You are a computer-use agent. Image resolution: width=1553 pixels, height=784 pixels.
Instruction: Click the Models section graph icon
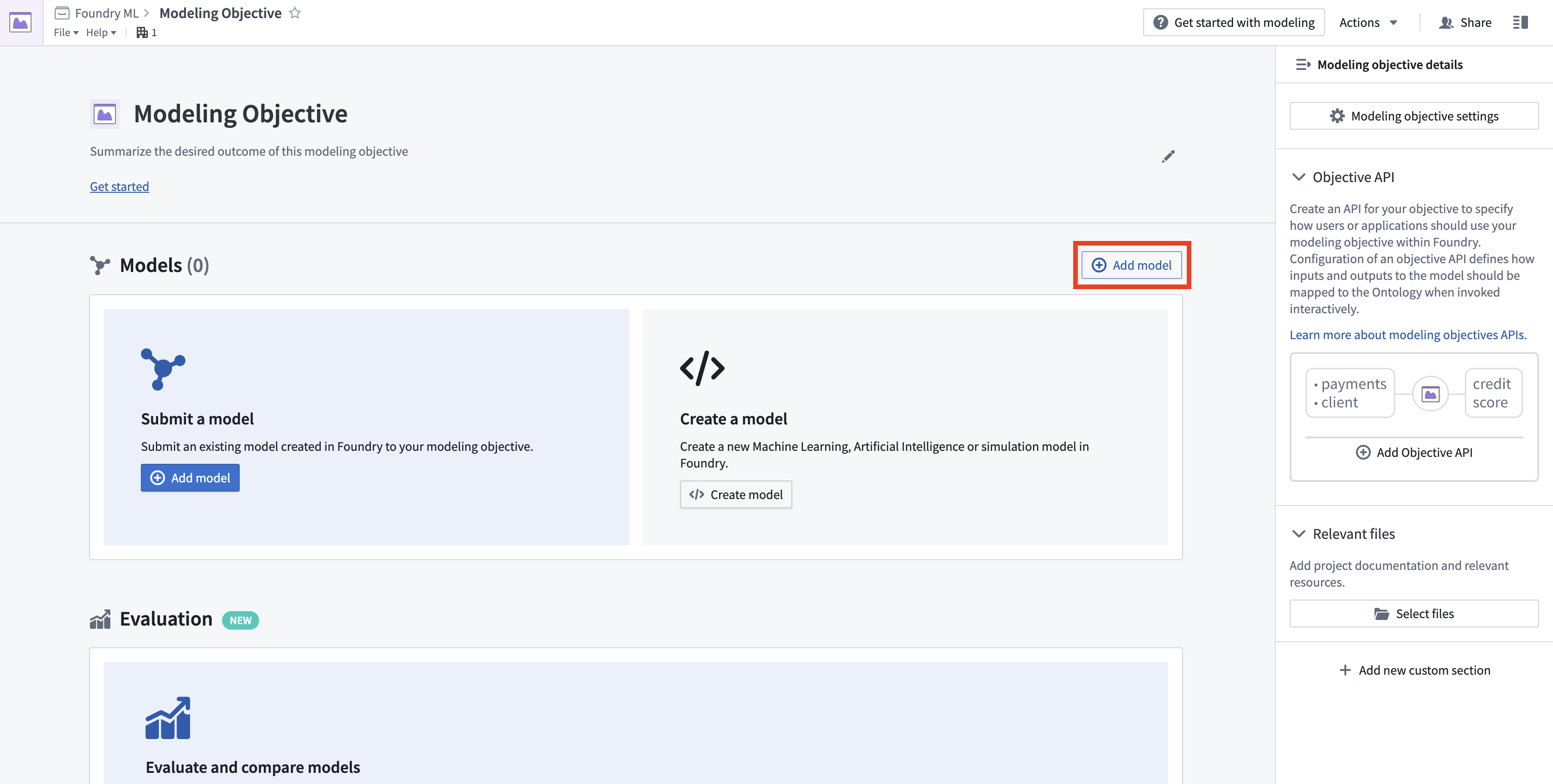click(100, 265)
